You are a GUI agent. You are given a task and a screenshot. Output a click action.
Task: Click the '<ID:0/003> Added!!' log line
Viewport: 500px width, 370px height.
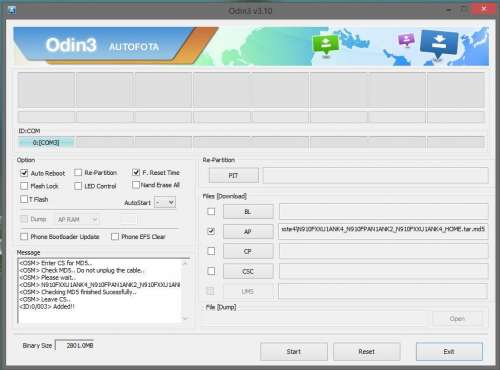pos(47,306)
